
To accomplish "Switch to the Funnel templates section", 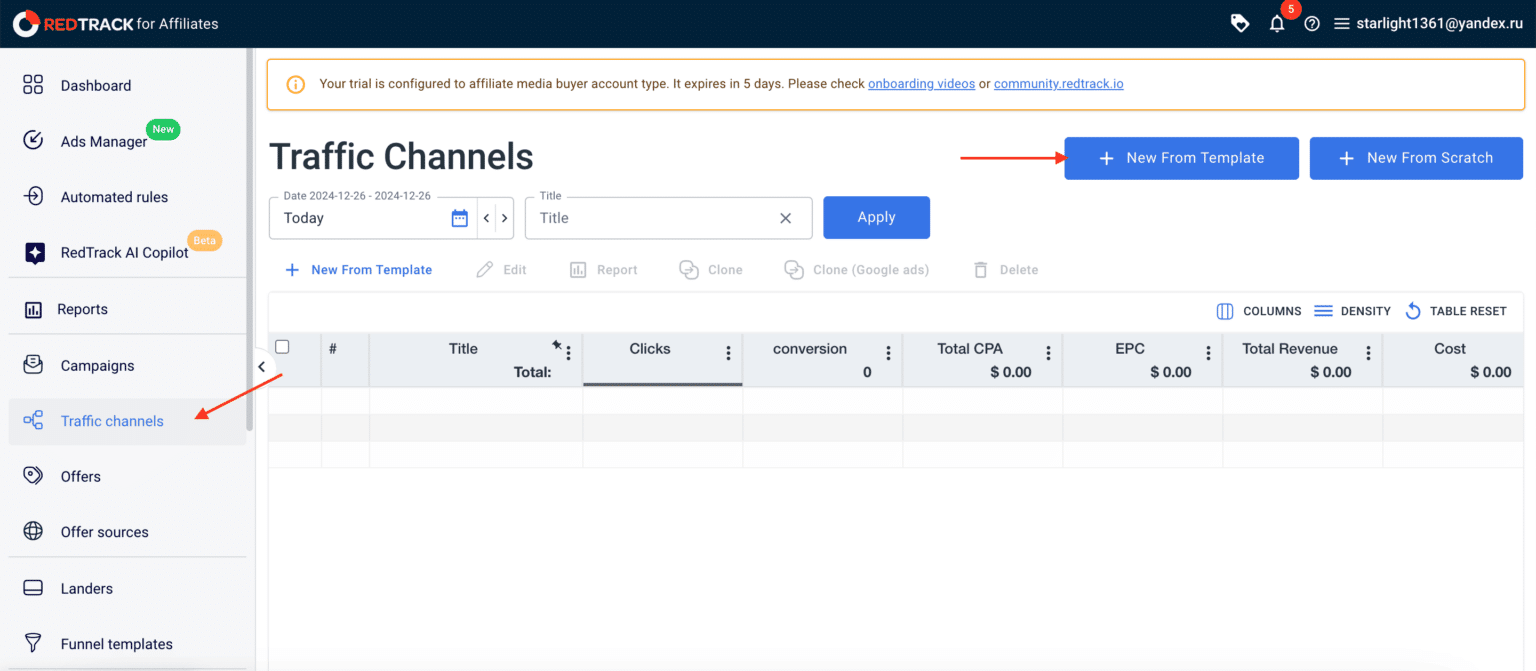I will click(x=116, y=643).
